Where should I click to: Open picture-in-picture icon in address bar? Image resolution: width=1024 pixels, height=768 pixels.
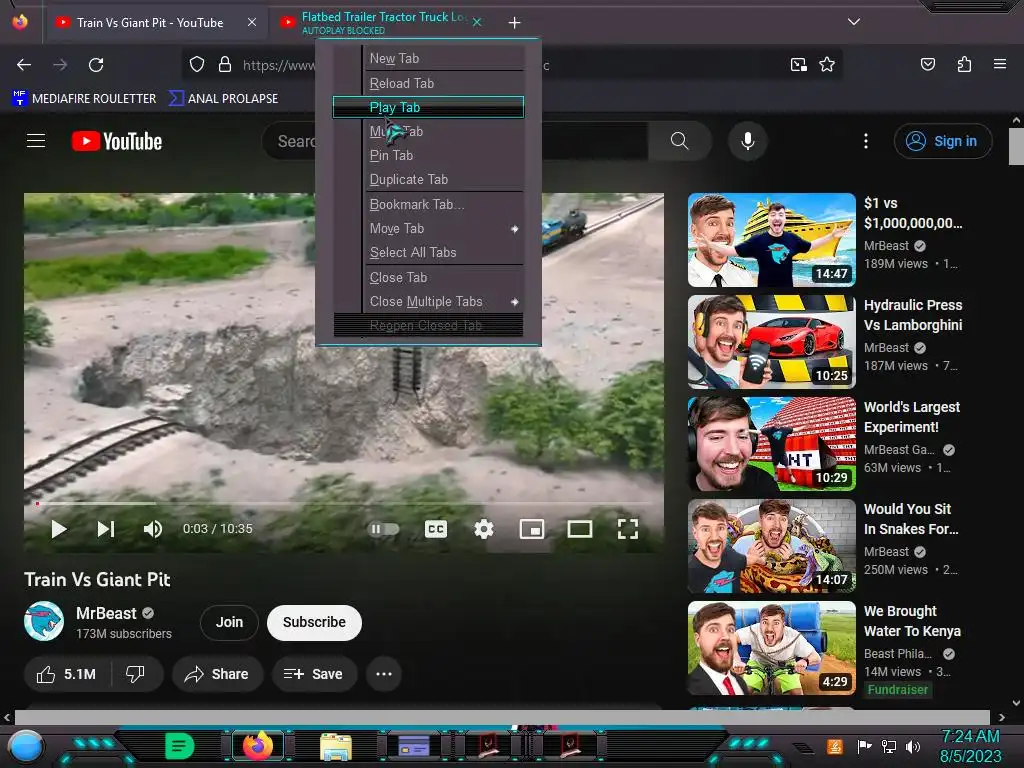point(799,64)
